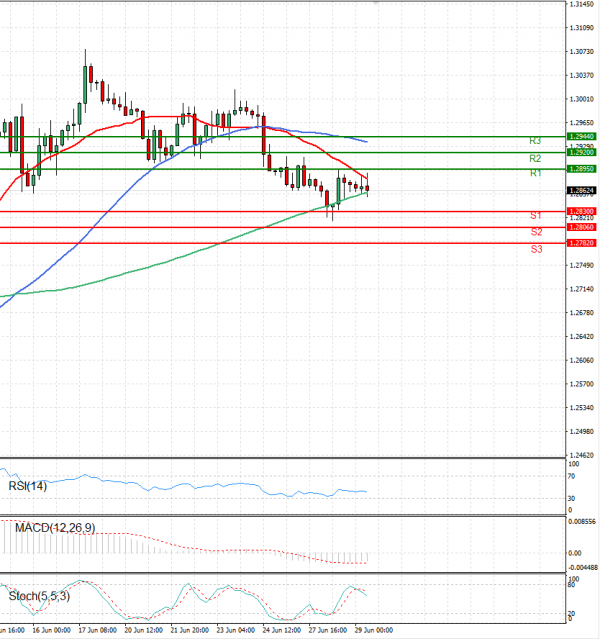Click the S2 support label
600x639 pixels.
click(536, 232)
